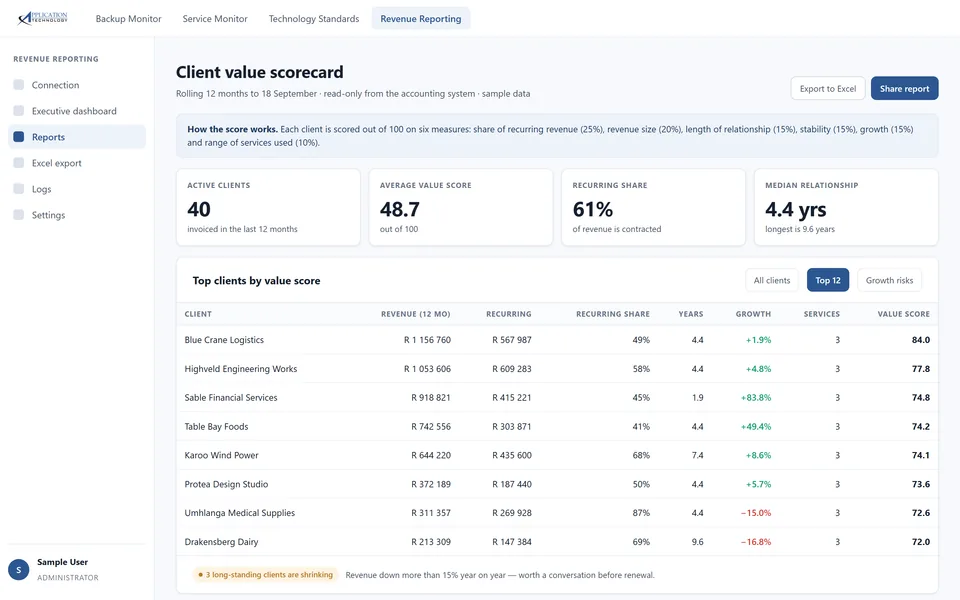This screenshot has height=600, width=960.
Task: Click the Application Technology logo
Action: point(42,18)
